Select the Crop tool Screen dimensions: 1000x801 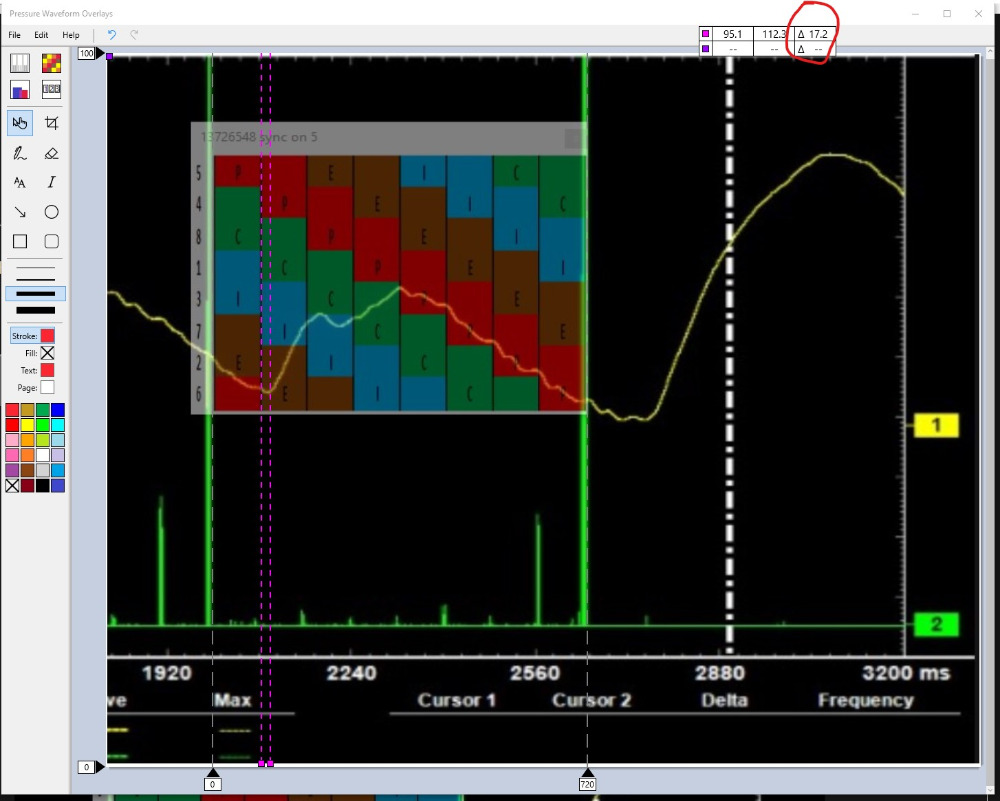point(52,123)
